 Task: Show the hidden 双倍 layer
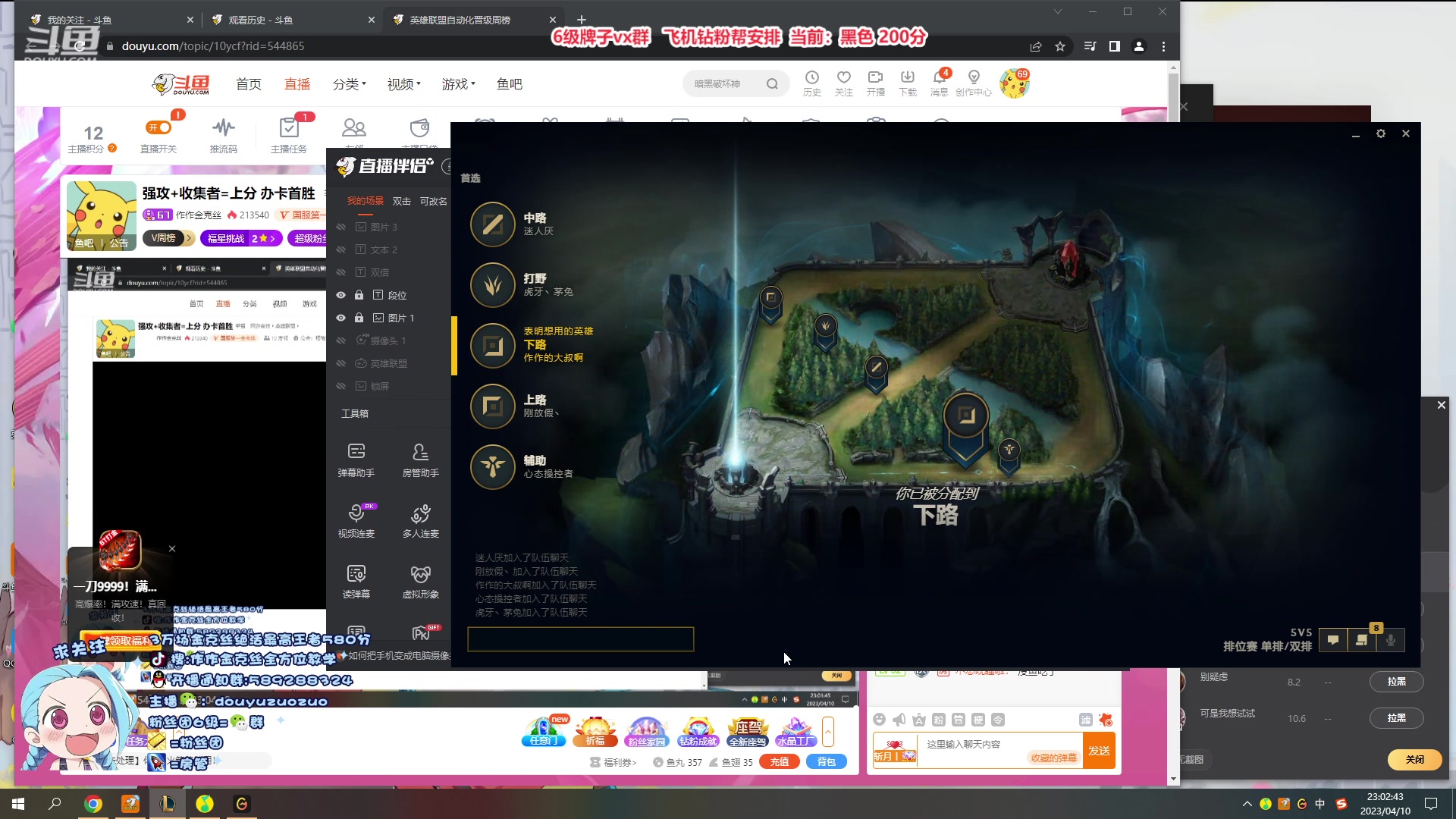coord(341,272)
